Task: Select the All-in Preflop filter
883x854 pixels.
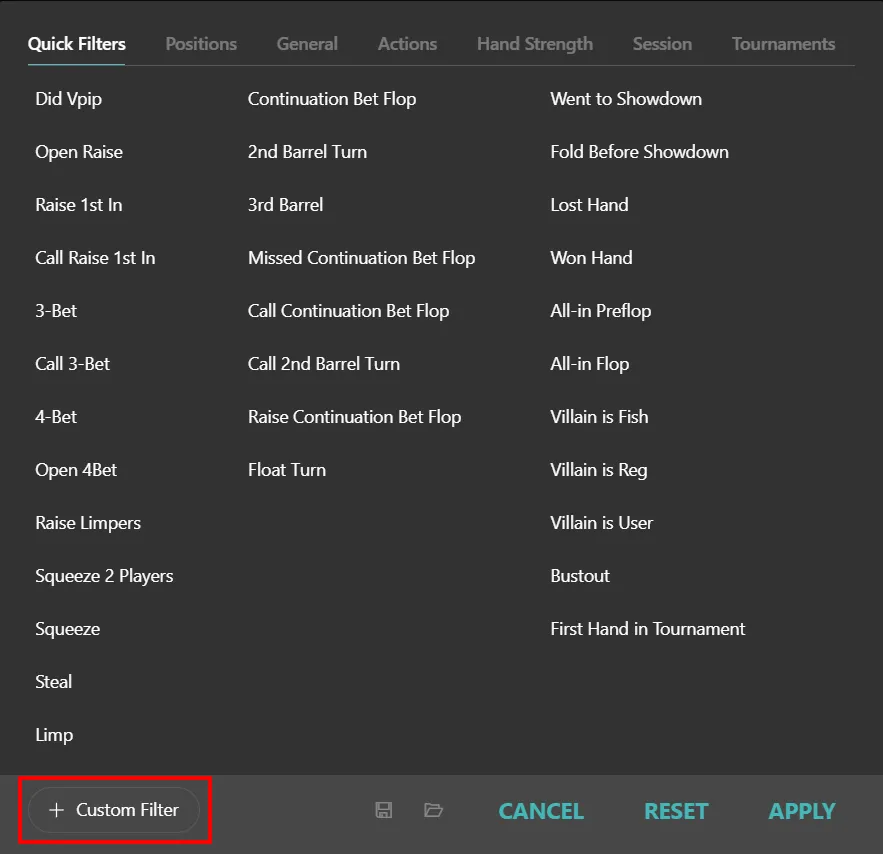Action: pos(600,311)
